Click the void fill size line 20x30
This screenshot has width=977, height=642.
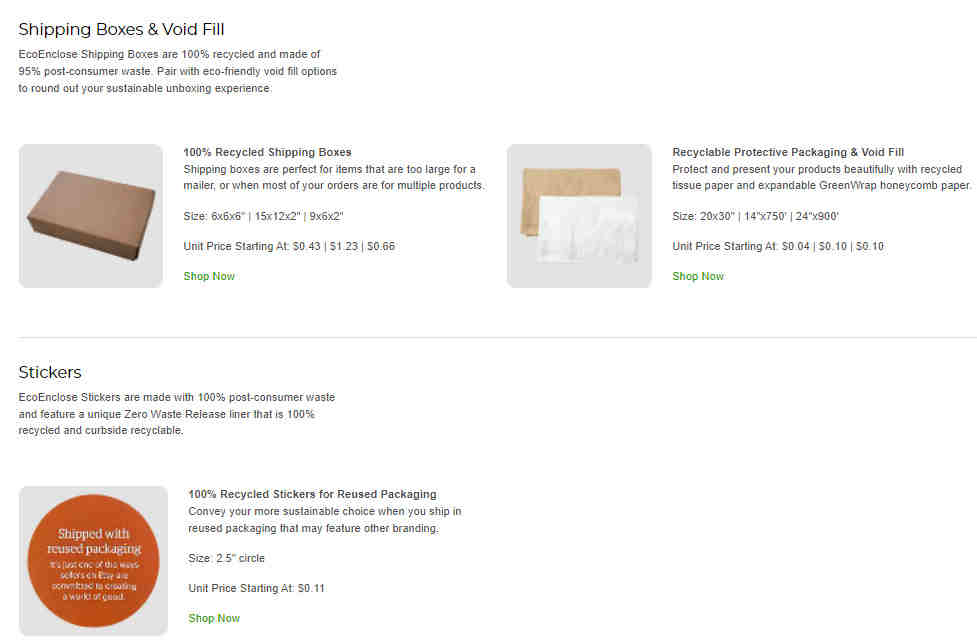click(x=756, y=216)
